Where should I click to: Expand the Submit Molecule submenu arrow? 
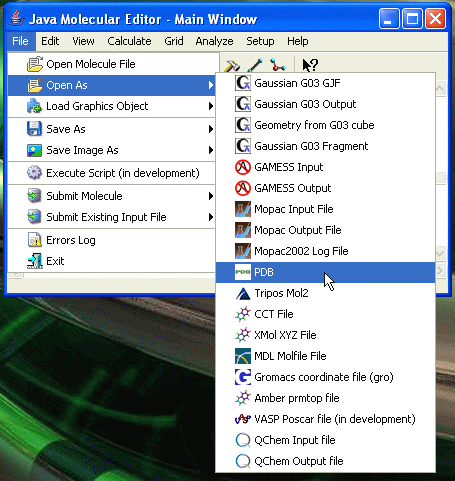coord(211,196)
